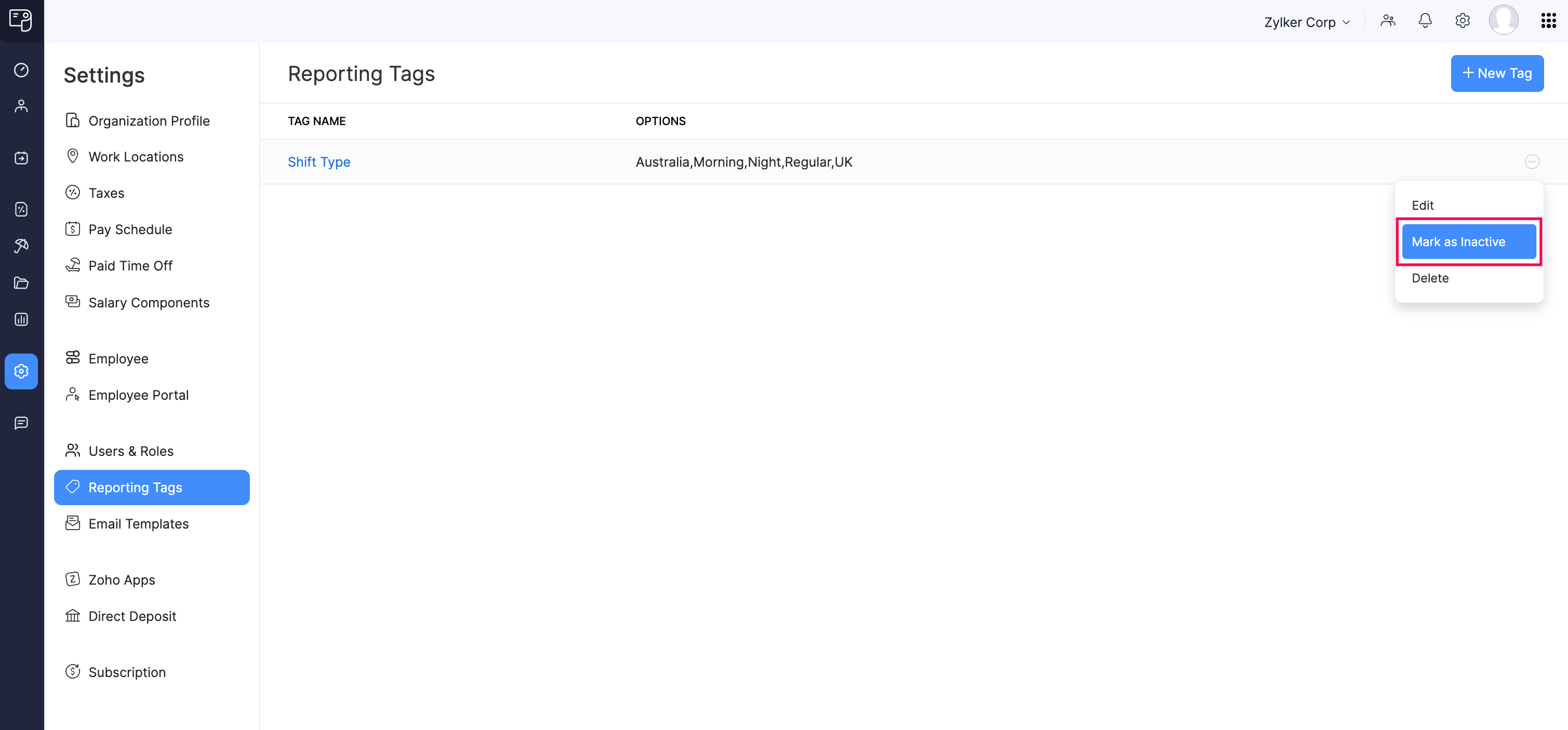Open the Zoho Payroll logo home

pyautogui.click(x=21, y=20)
